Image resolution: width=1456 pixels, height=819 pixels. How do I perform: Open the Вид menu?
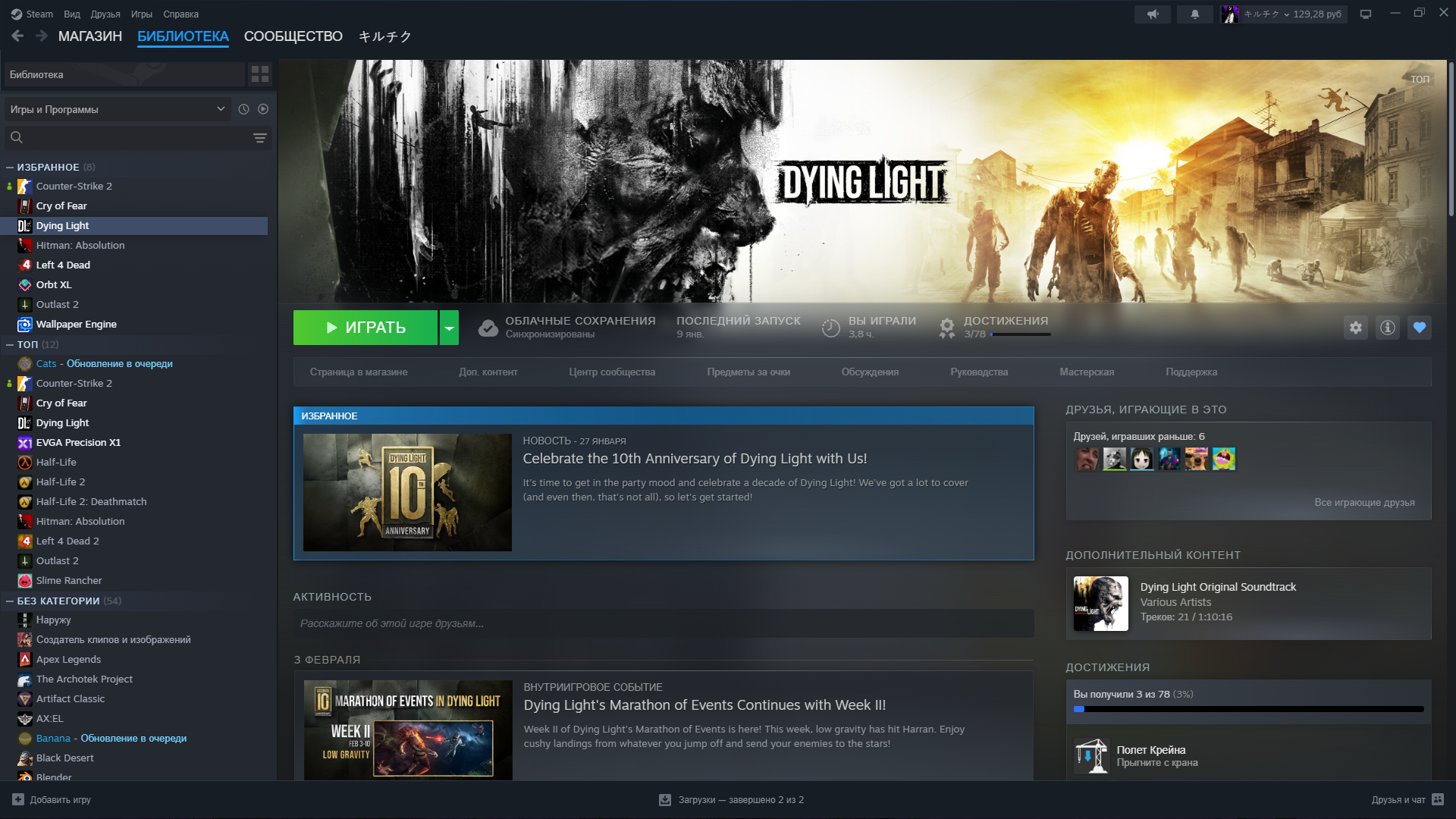point(72,14)
